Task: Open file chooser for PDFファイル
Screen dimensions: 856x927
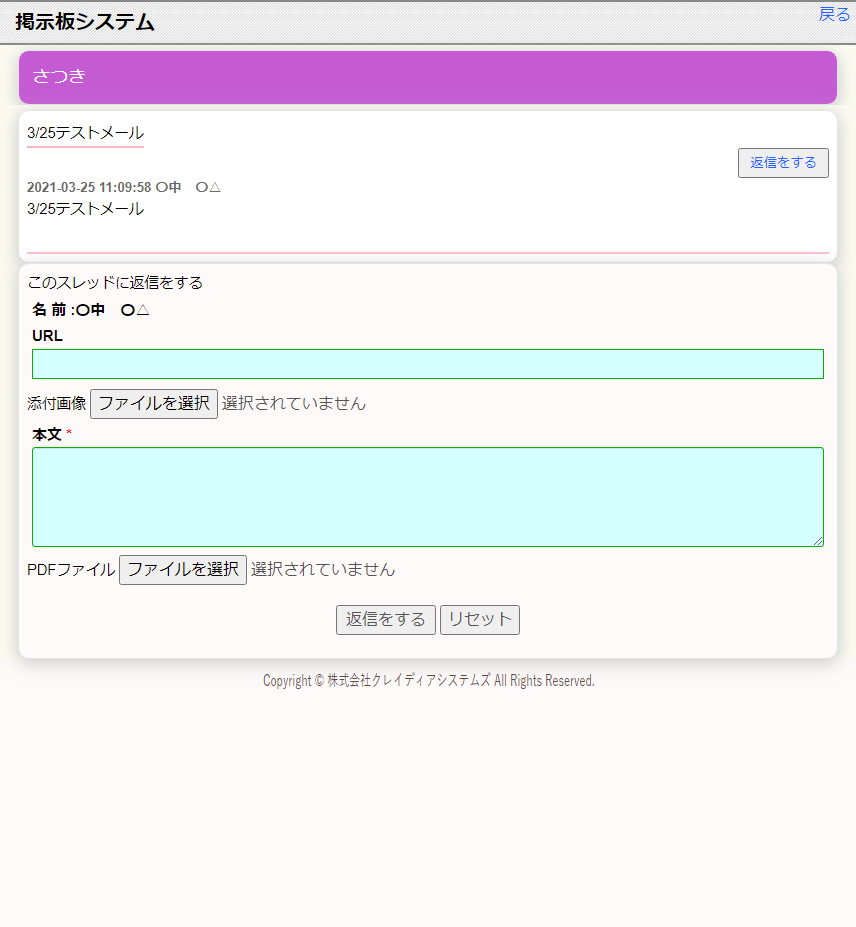Action: tap(183, 570)
